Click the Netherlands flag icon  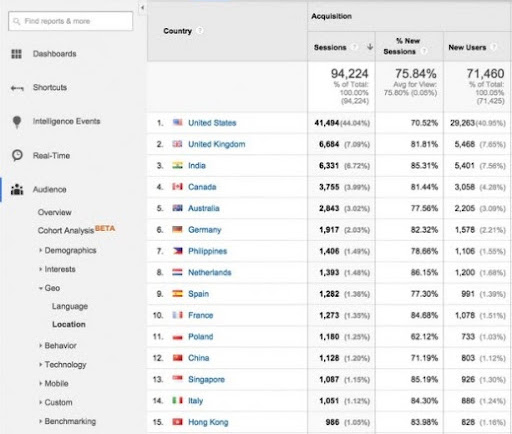click(x=177, y=272)
